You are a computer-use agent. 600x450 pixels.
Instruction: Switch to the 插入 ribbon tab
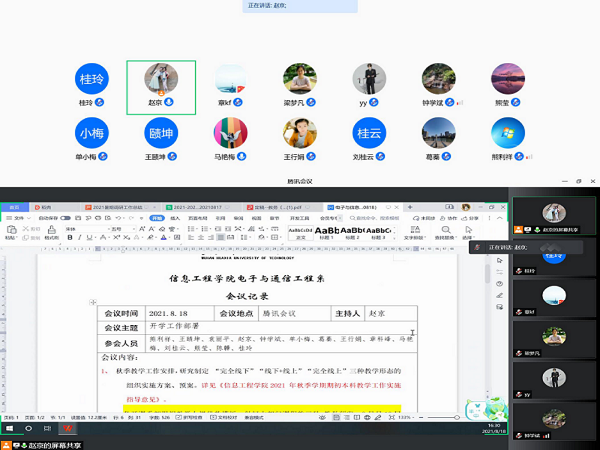tap(173, 216)
